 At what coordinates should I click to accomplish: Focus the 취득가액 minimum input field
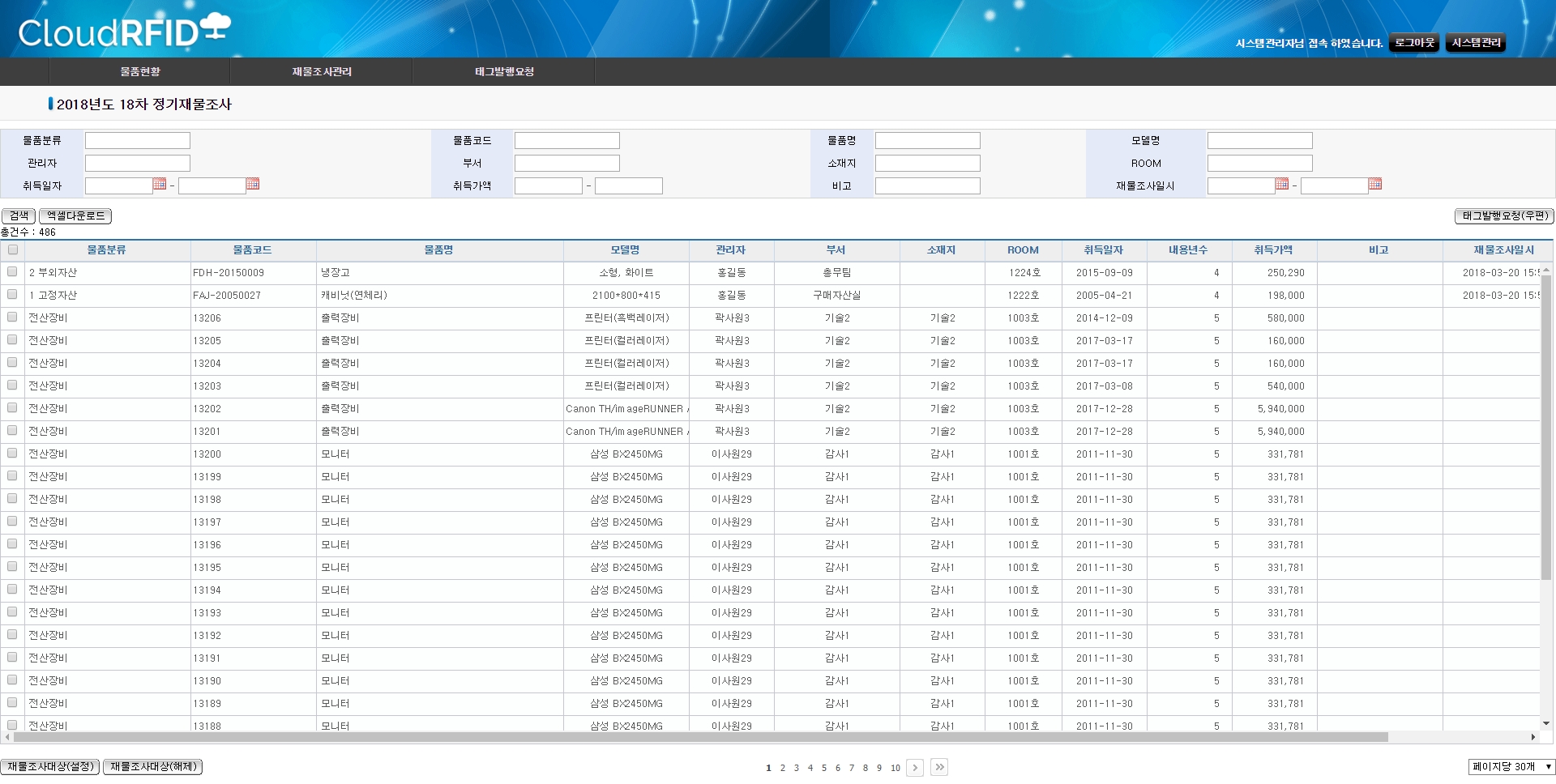pyautogui.click(x=549, y=185)
